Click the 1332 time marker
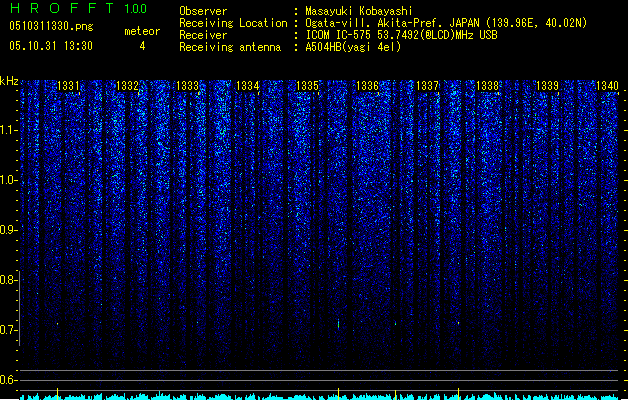 point(127,86)
